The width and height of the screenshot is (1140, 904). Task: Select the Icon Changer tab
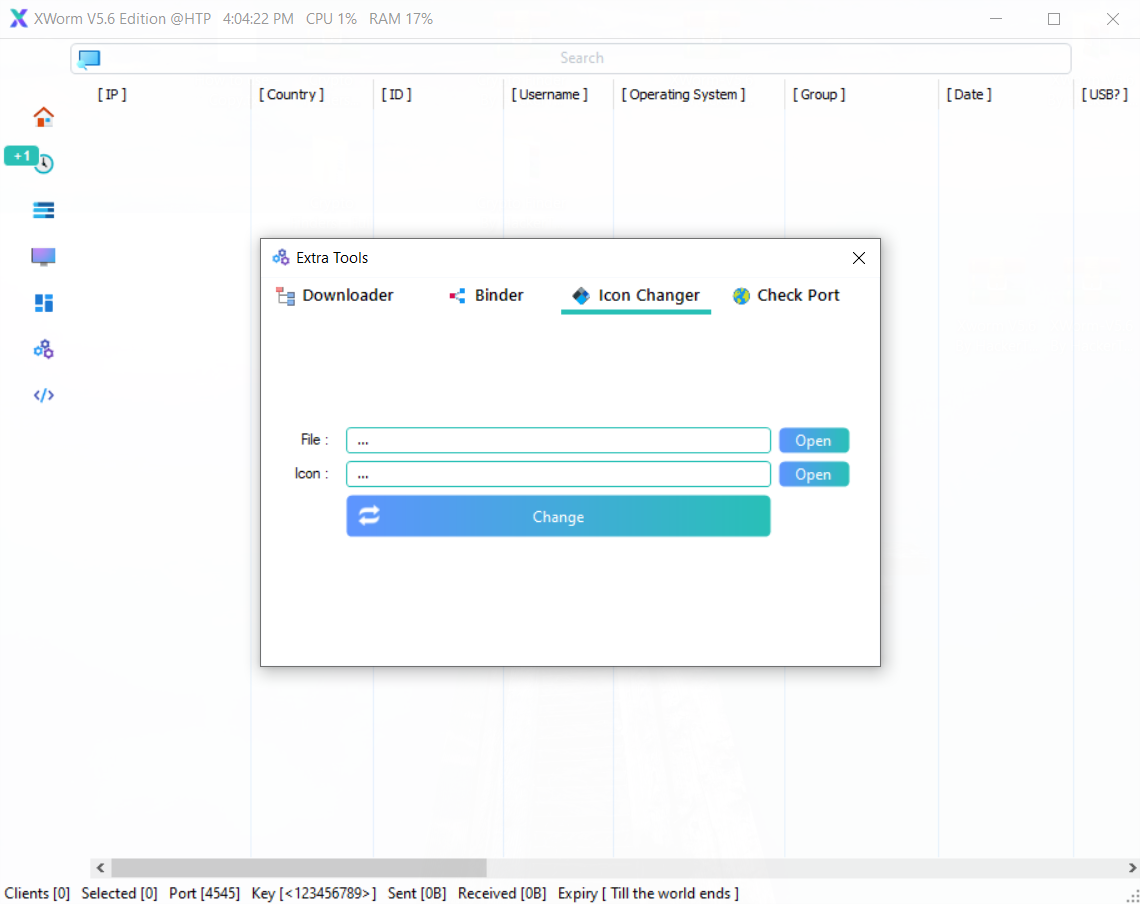point(636,296)
